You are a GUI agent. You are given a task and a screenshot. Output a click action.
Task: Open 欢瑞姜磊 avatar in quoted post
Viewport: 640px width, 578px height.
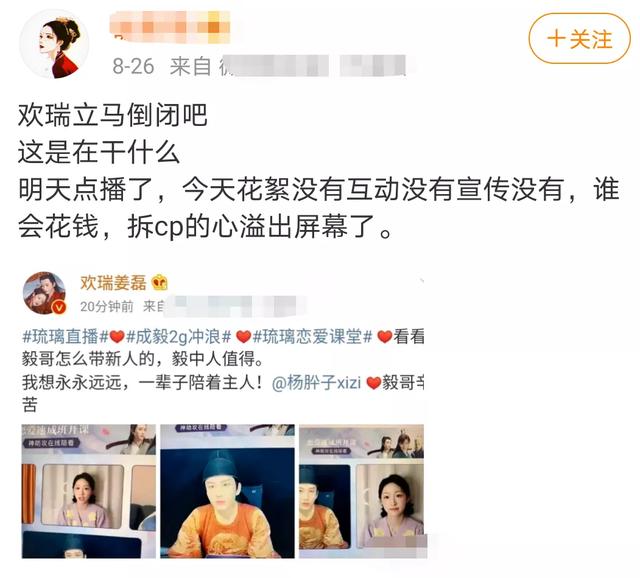pyautogui.click(x=44, y=293)
